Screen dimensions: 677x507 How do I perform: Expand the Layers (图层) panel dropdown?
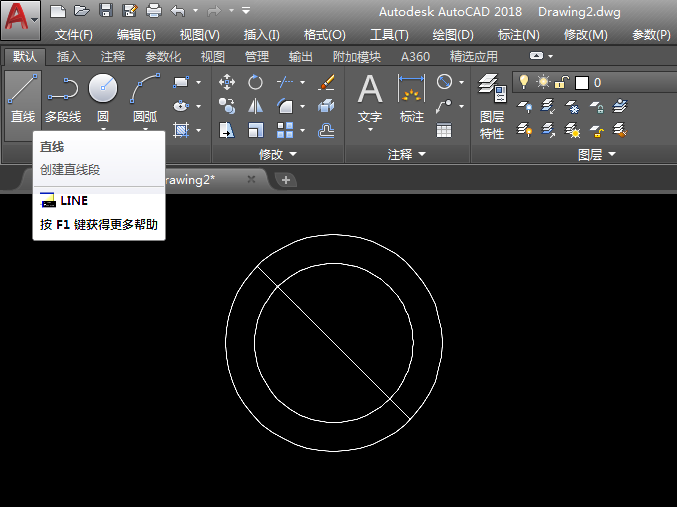pos(597,155)
